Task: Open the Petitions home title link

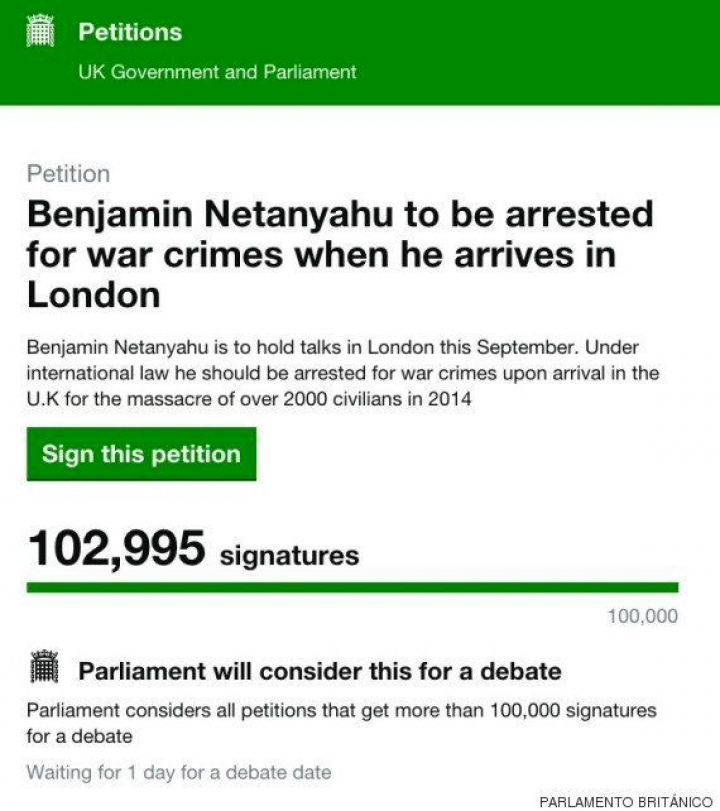Action: 130,32
